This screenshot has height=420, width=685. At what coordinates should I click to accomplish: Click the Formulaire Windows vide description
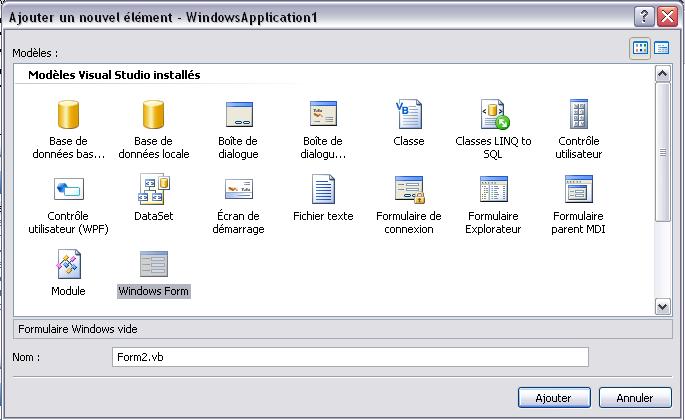(x=78, y=329)
